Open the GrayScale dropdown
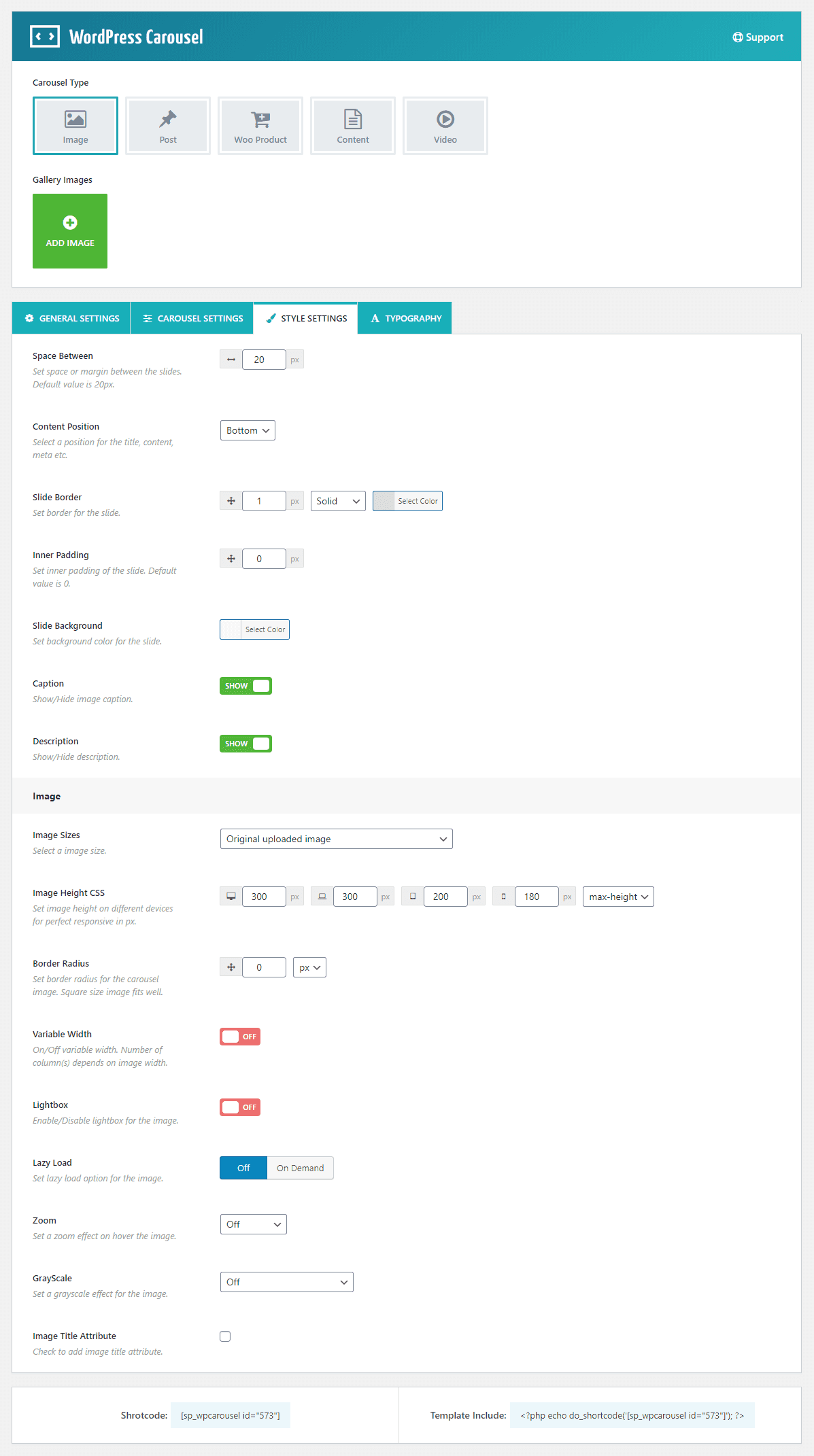Screen dimensions: 814x1456 (x=286, y=1282)
